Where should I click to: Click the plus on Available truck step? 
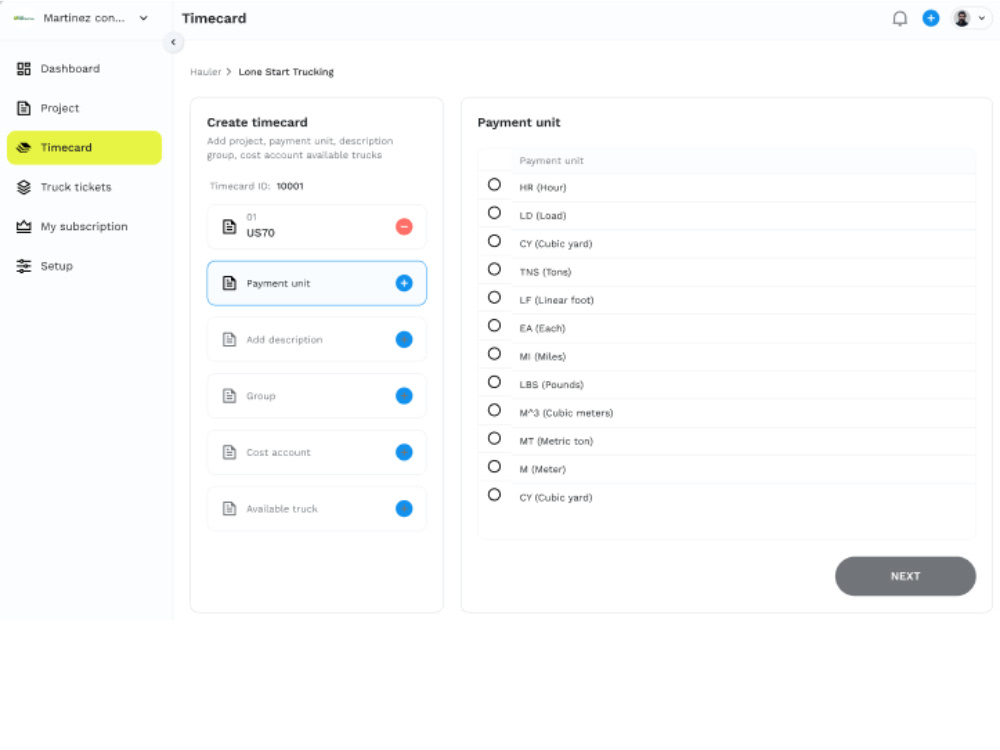(x=404, y=509)
